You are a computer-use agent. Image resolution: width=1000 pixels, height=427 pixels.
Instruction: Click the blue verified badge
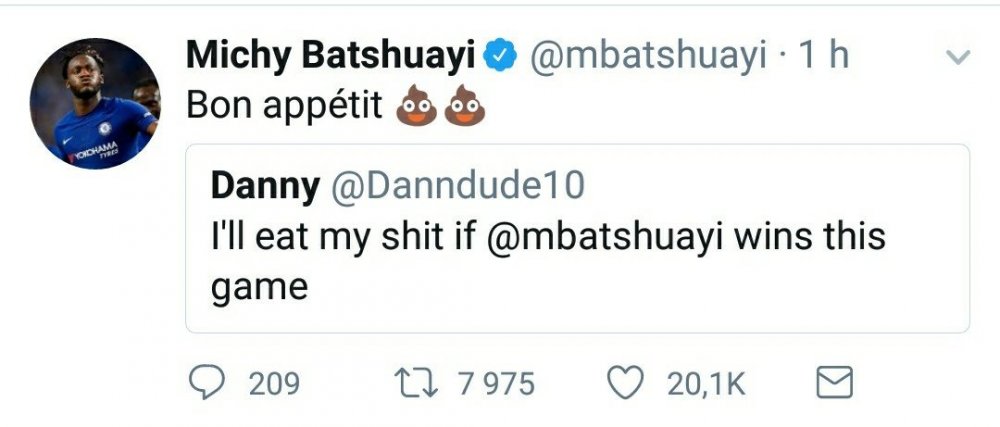[x=501, y=57]
